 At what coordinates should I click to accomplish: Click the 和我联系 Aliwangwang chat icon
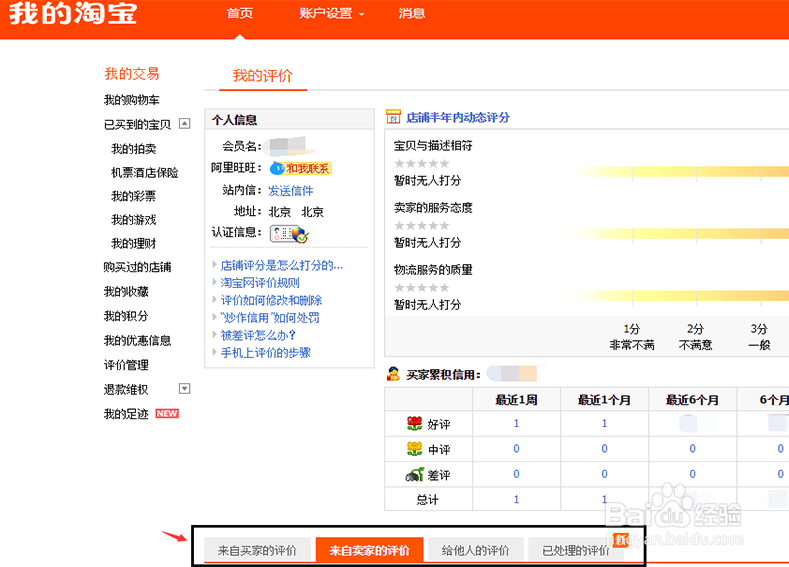tap(300, 168)
